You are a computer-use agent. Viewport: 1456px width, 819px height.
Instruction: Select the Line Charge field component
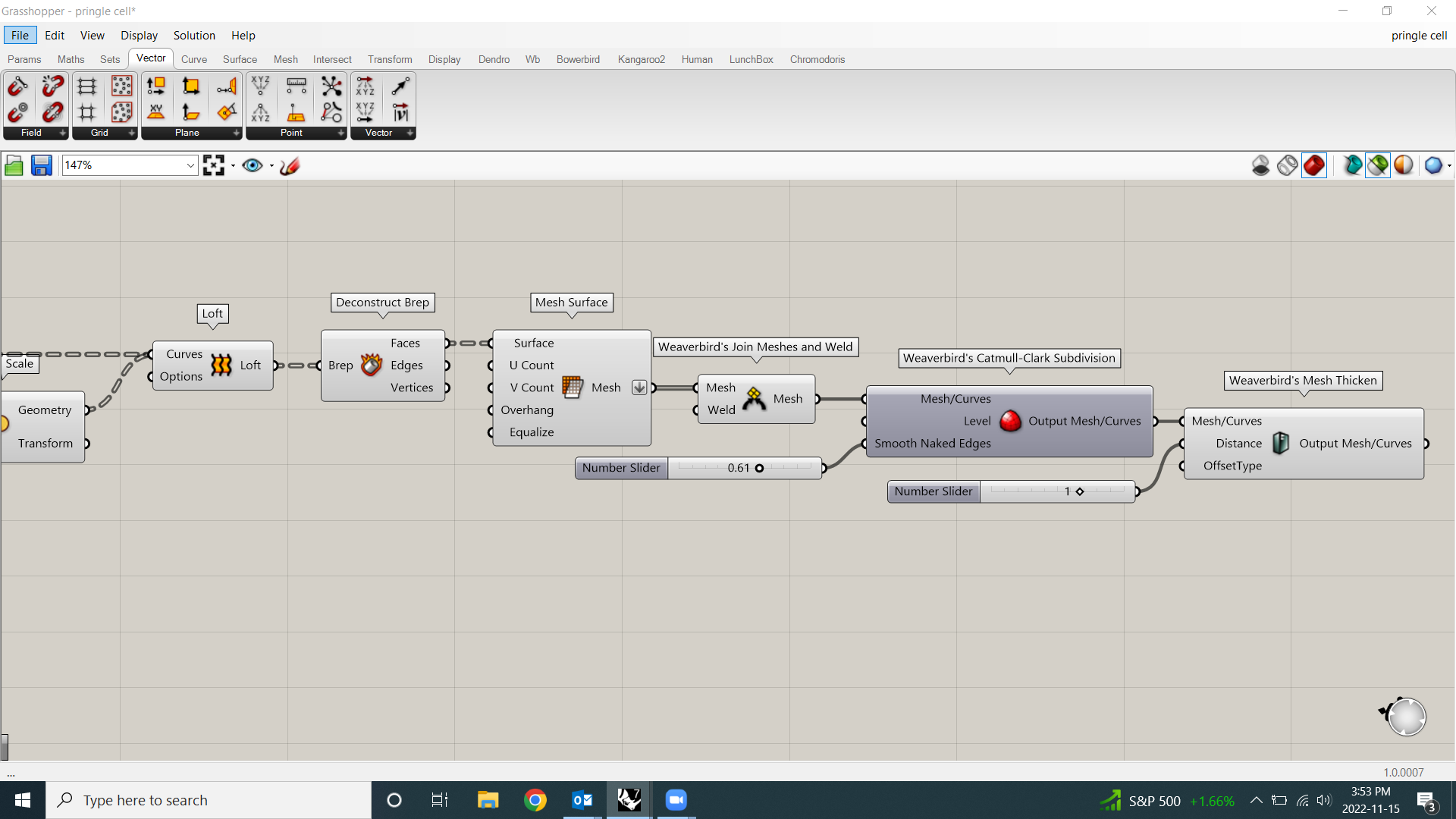coord(18,86)
